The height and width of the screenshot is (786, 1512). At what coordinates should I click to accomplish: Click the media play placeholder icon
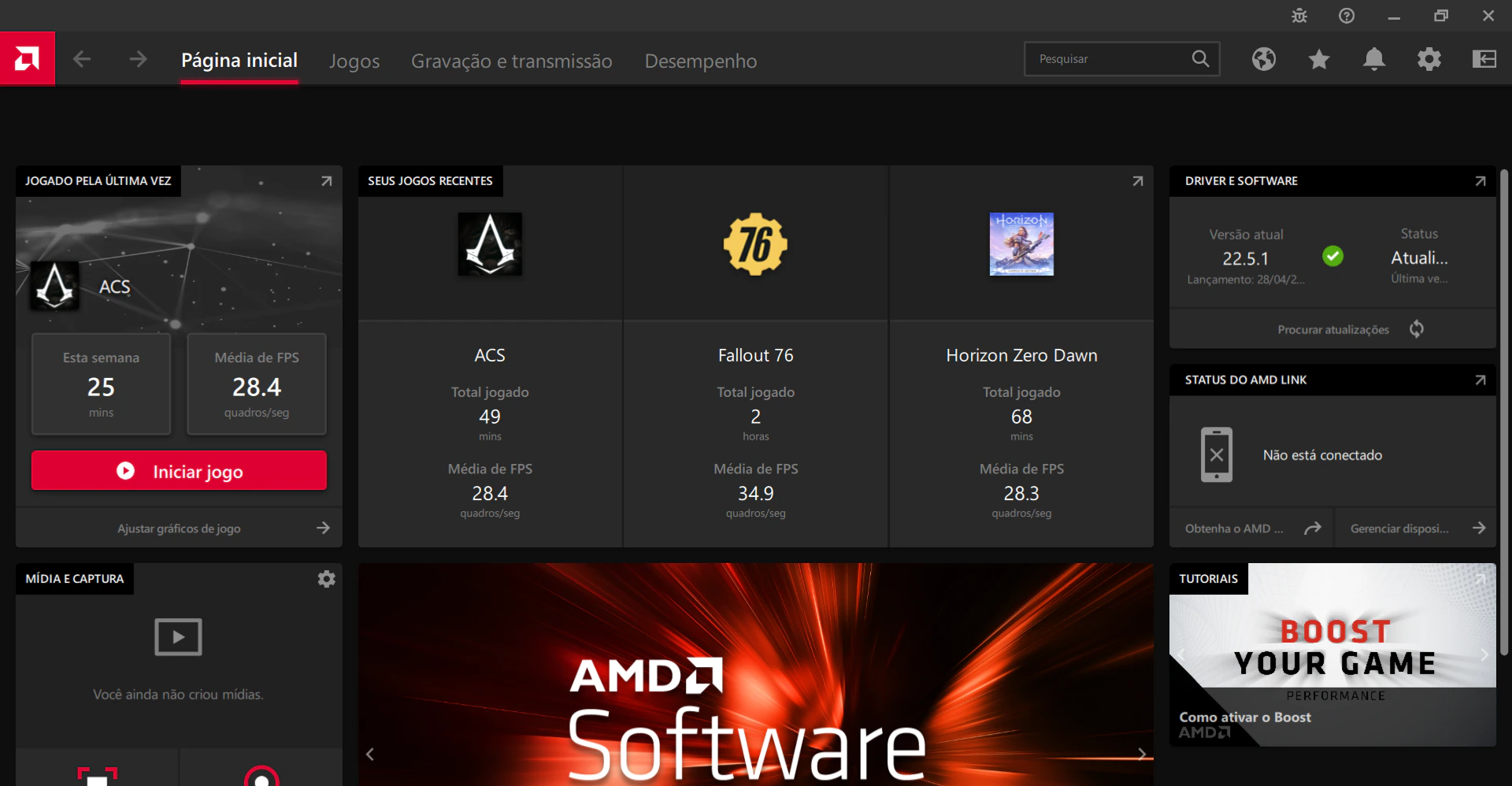[x=178, y=637]
